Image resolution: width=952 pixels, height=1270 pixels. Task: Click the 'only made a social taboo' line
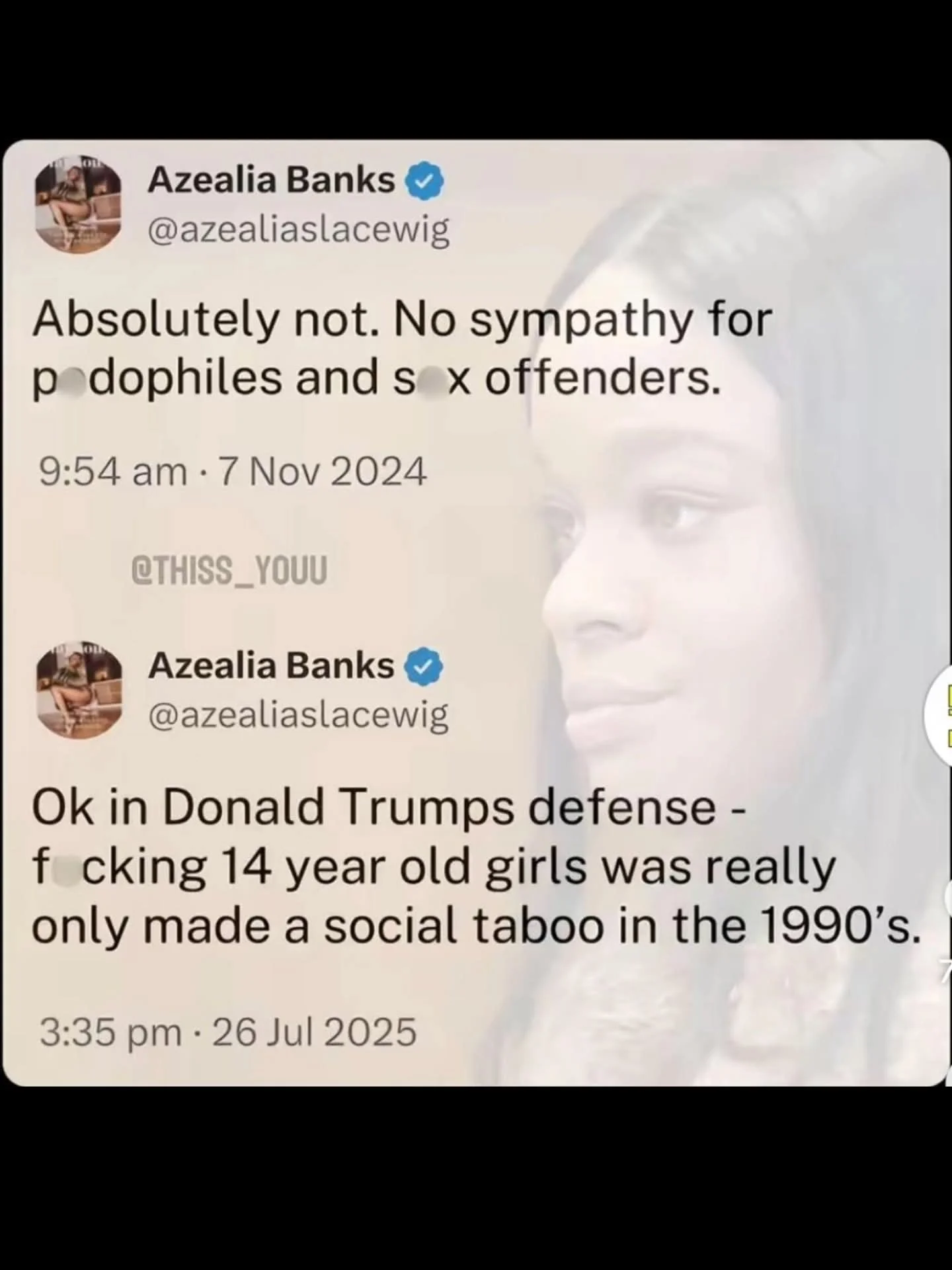[476, 926]
